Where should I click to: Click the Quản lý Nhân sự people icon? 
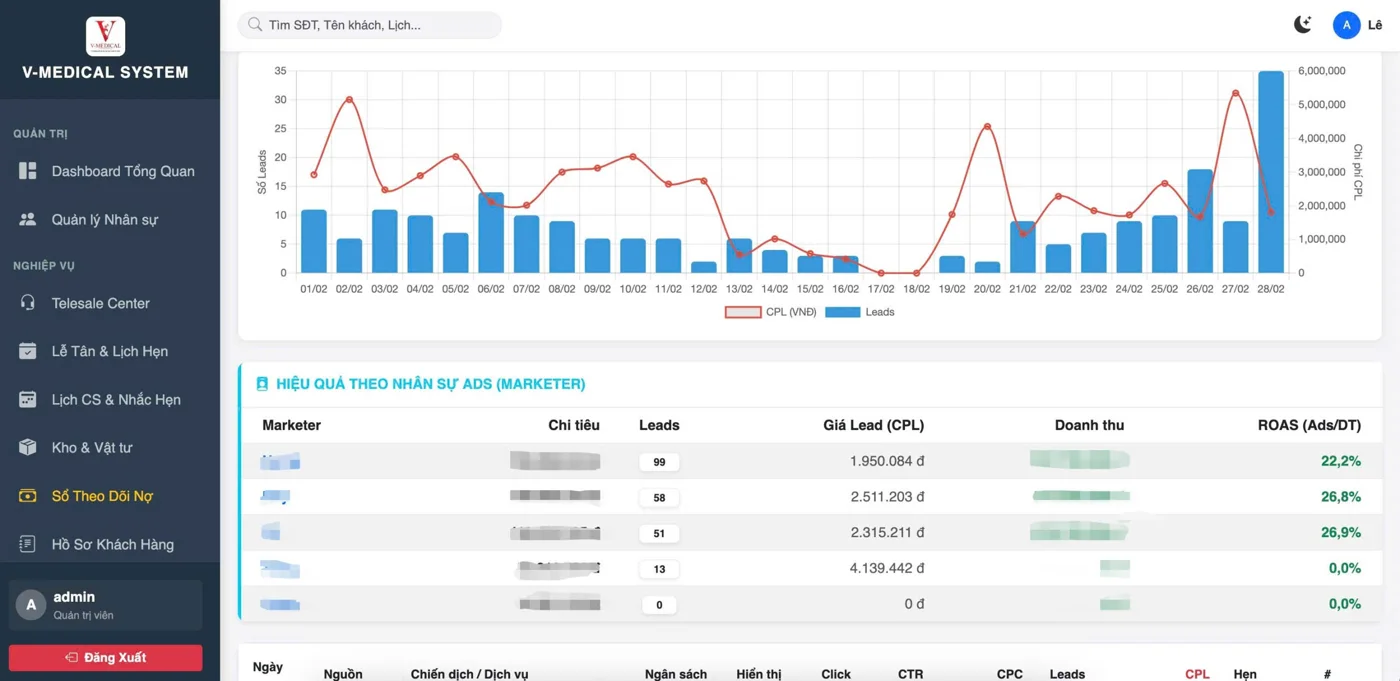point(28,219)
